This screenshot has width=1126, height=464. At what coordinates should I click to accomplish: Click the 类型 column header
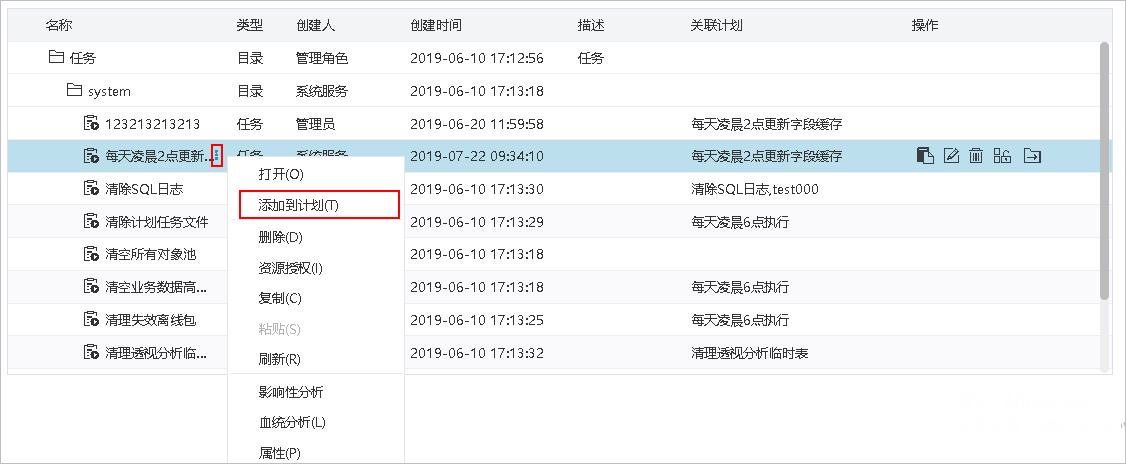(x=250, y=25)
